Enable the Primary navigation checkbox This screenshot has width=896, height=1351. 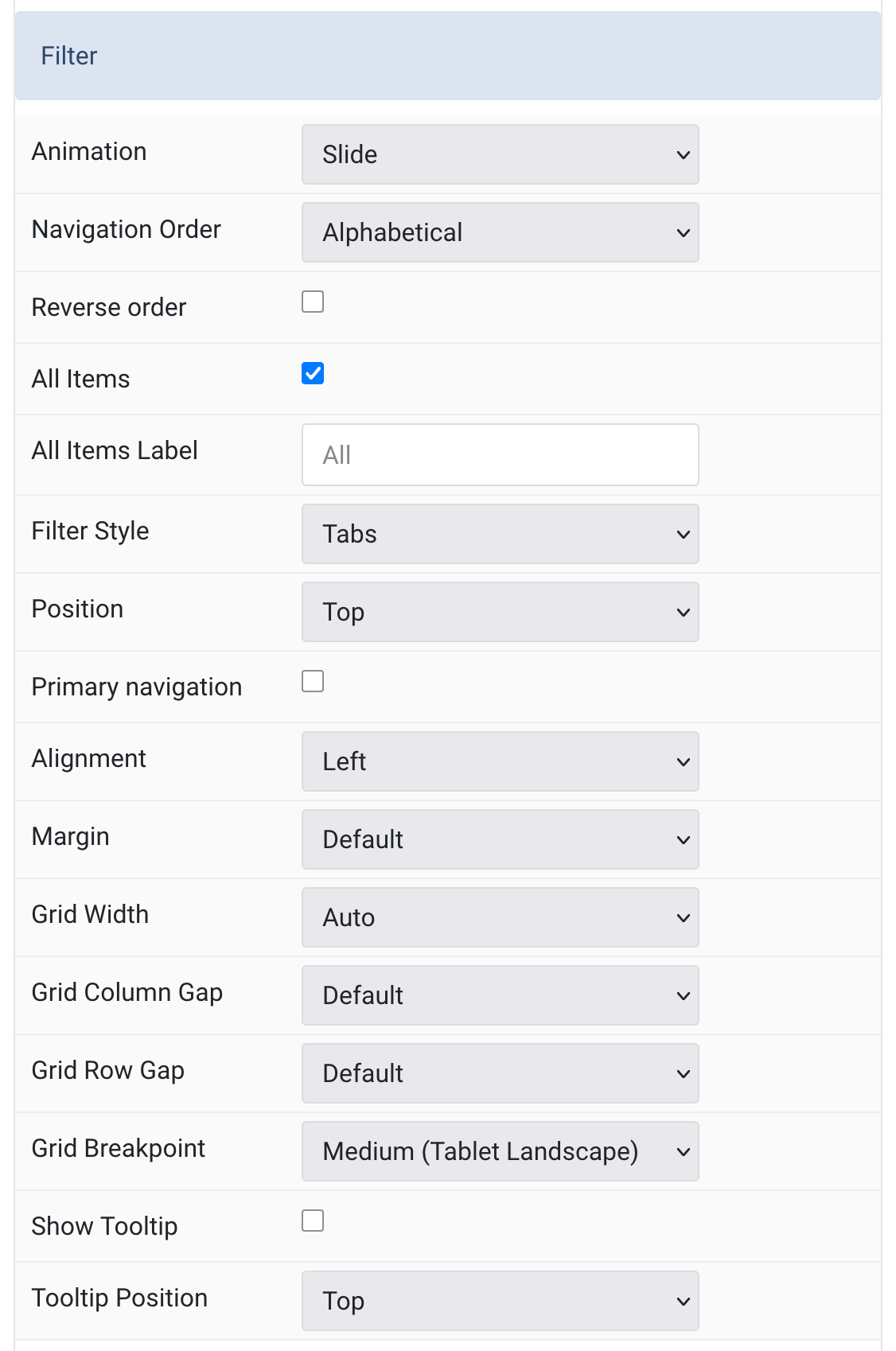point(313,681)
